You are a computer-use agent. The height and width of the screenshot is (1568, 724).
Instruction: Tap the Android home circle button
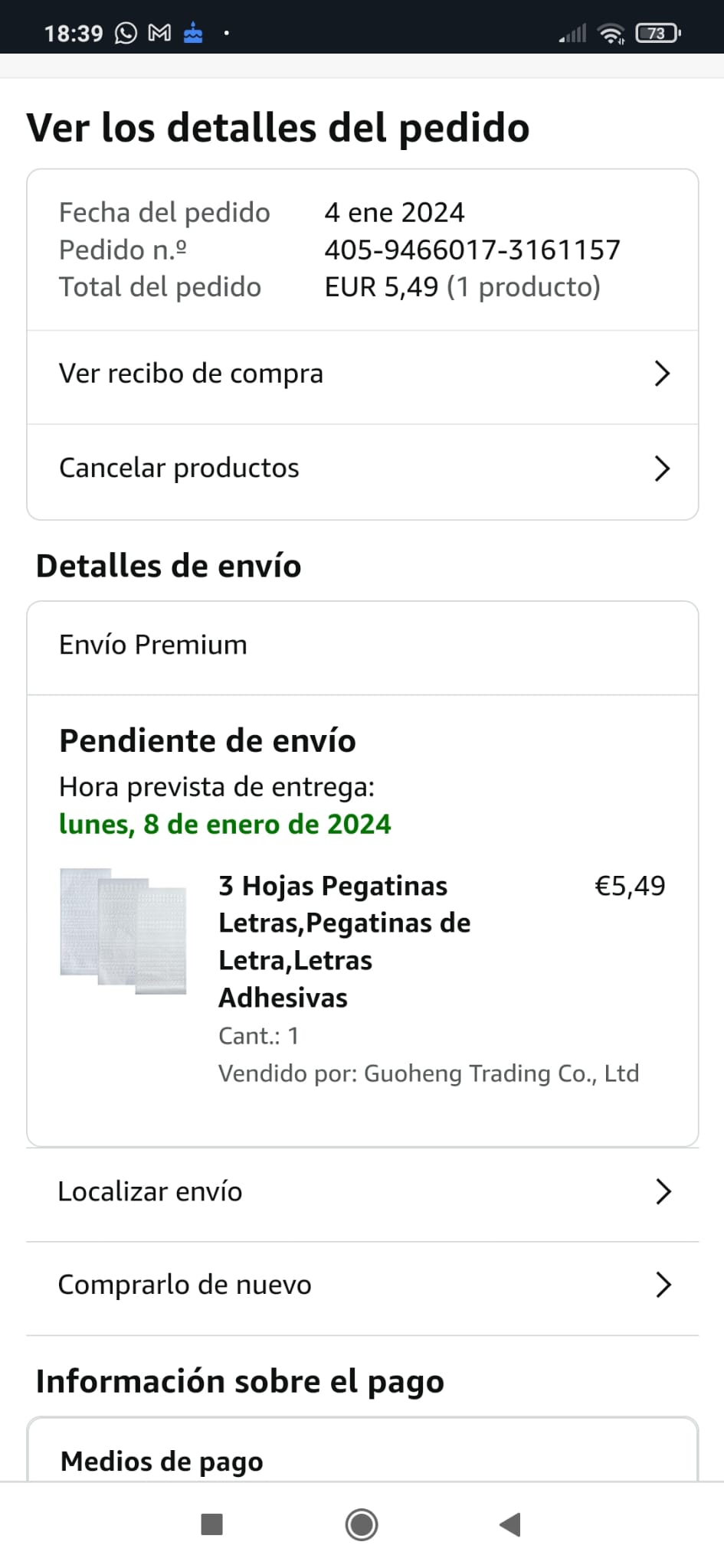tap(362, 1524)
